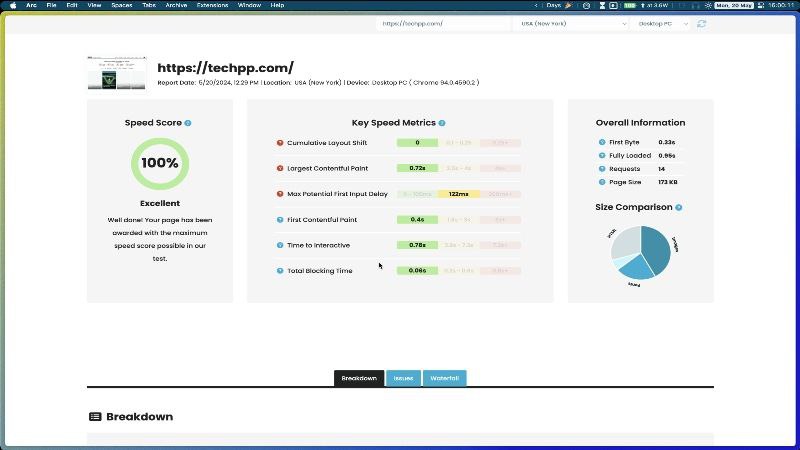
Task: Click the Key Speed Metrics info icon
Action: (442, 123)
